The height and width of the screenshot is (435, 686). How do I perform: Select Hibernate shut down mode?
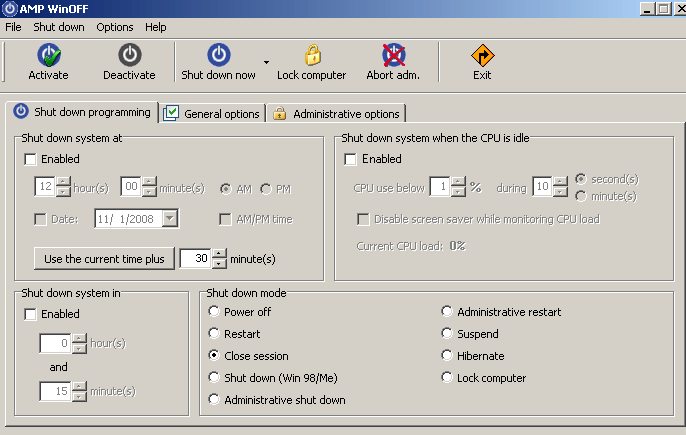[447, 355]
